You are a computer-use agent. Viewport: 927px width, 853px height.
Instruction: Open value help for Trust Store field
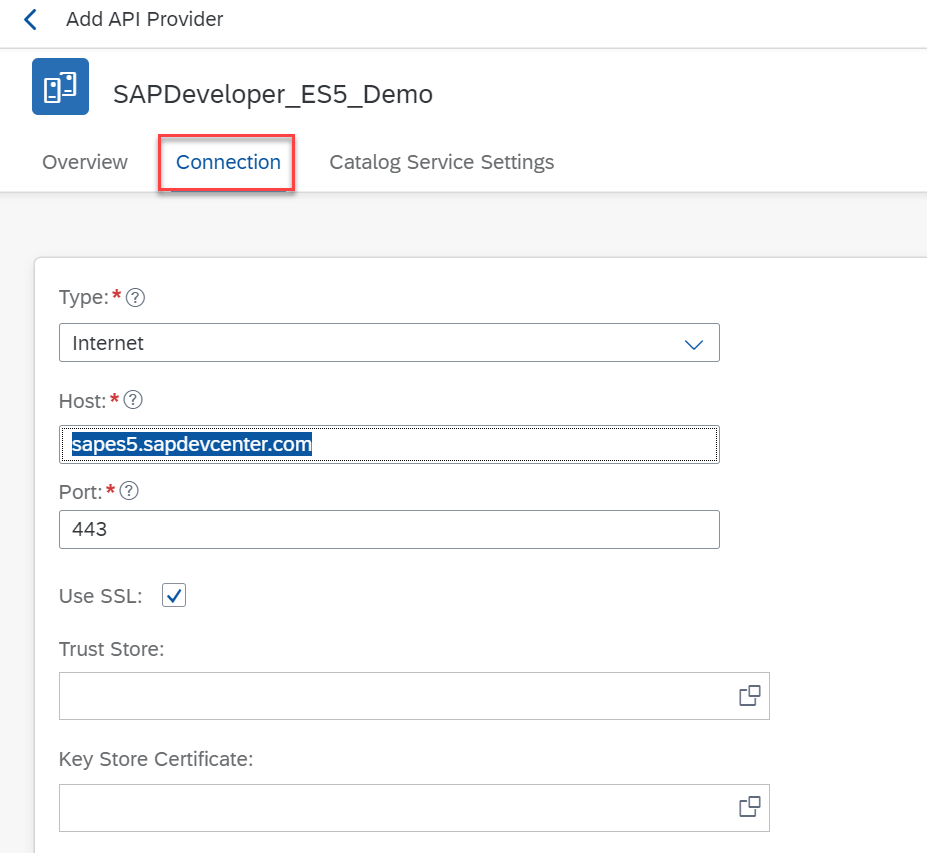tap(749, 696)
